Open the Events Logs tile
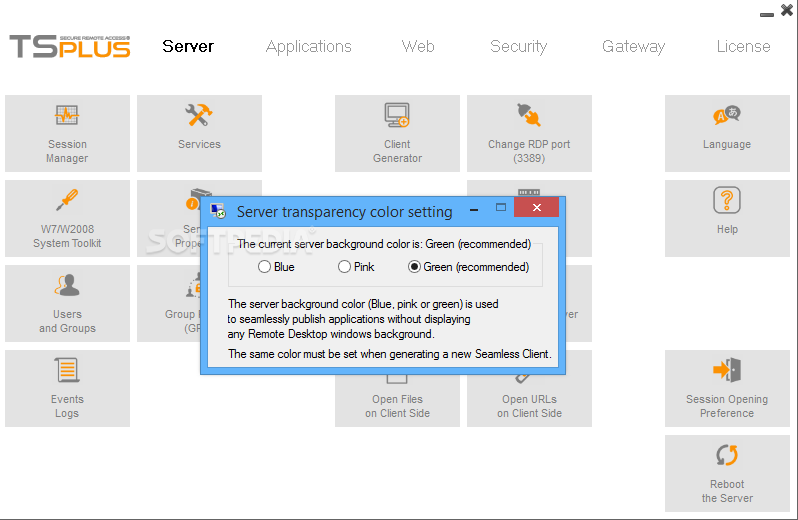This screenshot has height=520, width=798. pyautogui.click(x=67, y=388)
